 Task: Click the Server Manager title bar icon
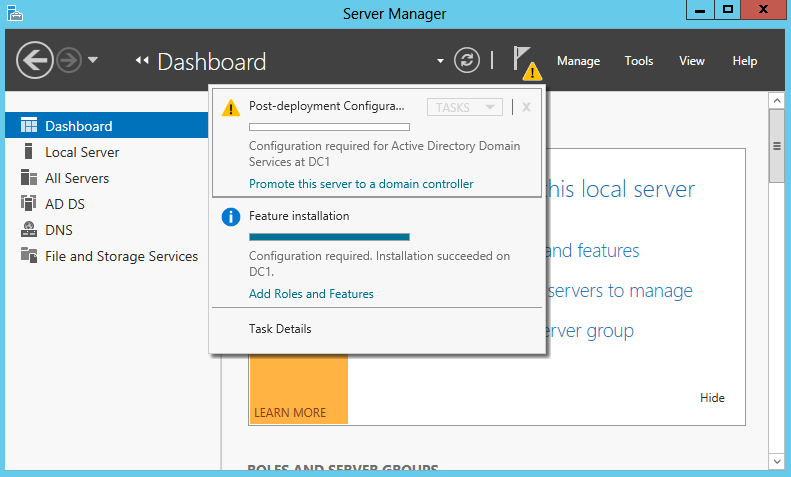[15, 13]
